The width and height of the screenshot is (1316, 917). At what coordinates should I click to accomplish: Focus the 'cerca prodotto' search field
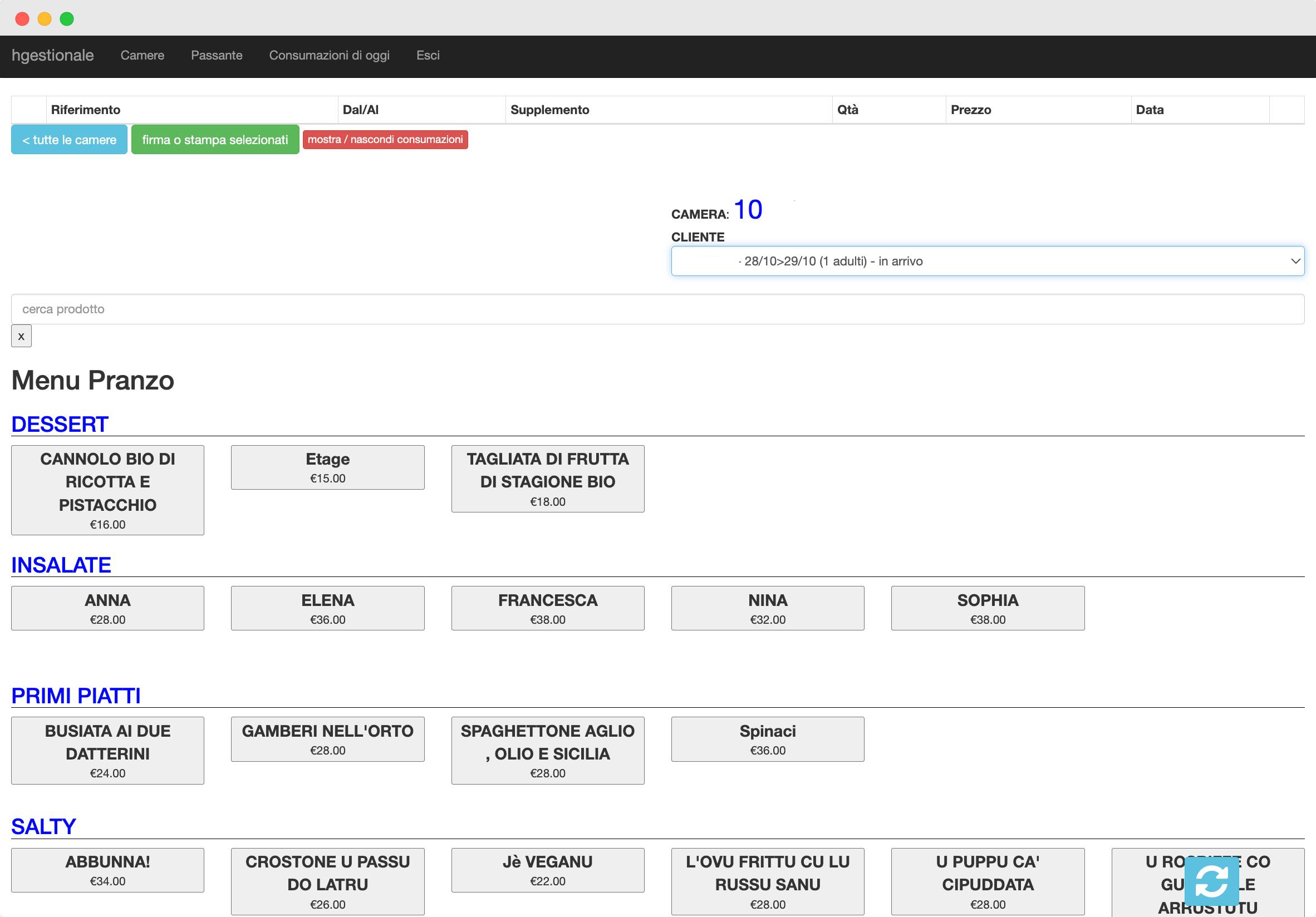pyautogui.click(x=658, y=309)
